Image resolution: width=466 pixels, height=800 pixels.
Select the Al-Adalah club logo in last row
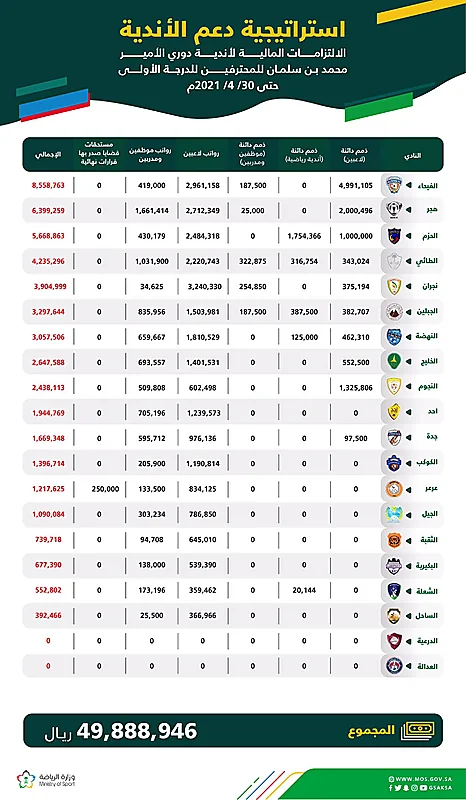point(394,666)
